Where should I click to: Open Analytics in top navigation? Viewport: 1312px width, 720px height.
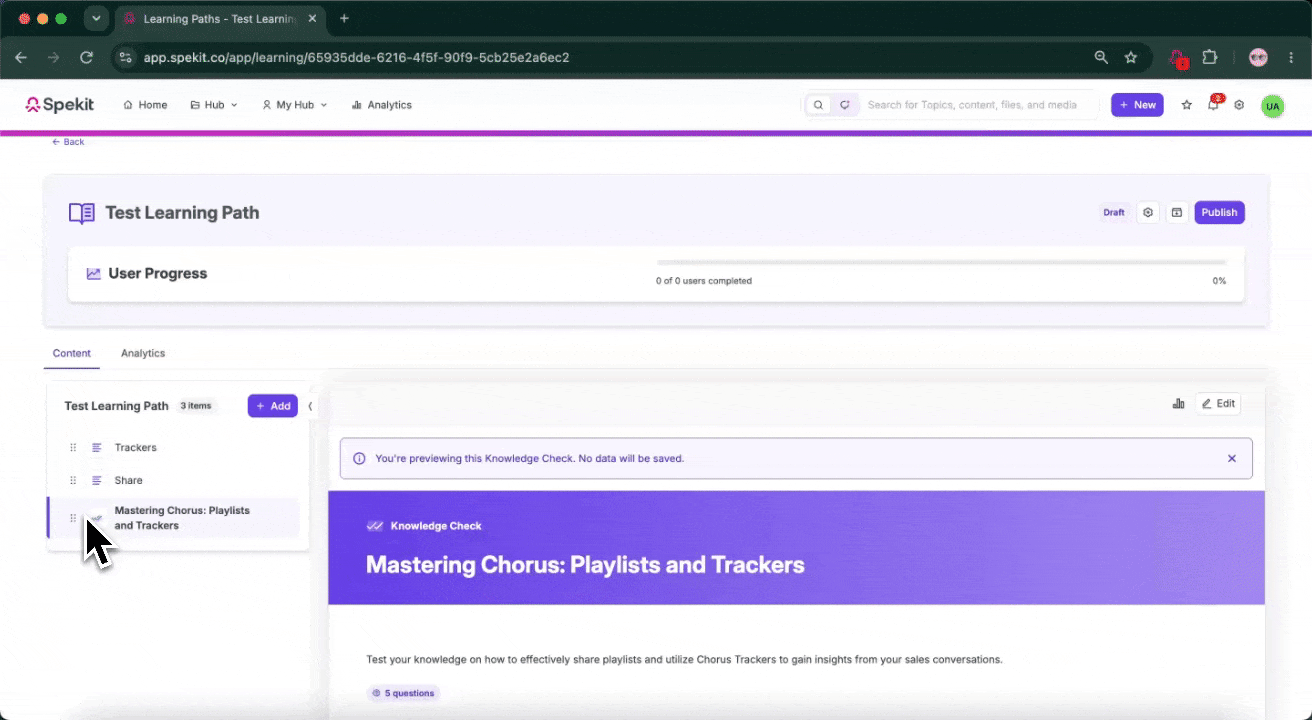pyautogui.click(x=381, y=105)
